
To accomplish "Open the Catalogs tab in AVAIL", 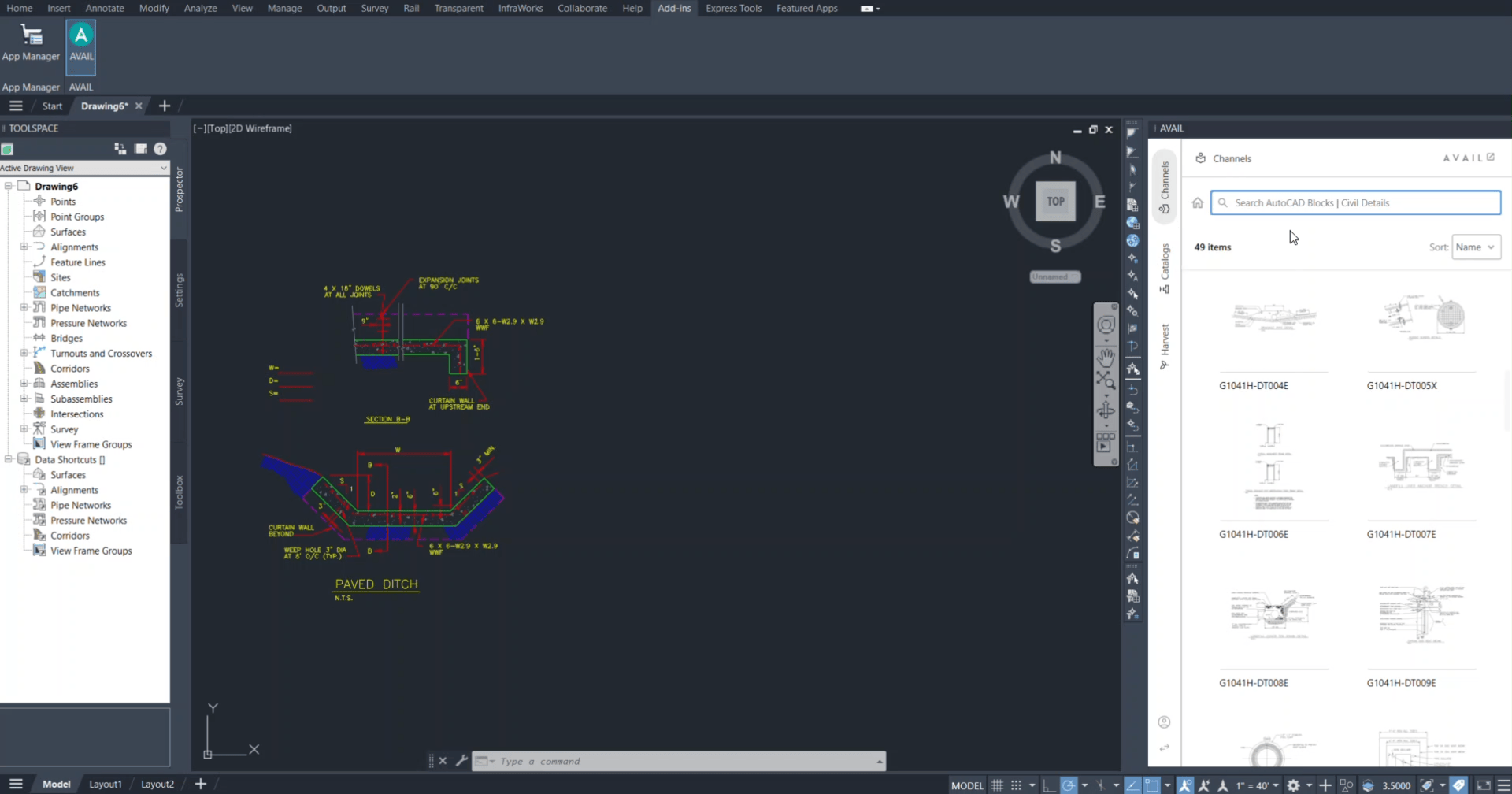I will click(x=1165, y=268).
